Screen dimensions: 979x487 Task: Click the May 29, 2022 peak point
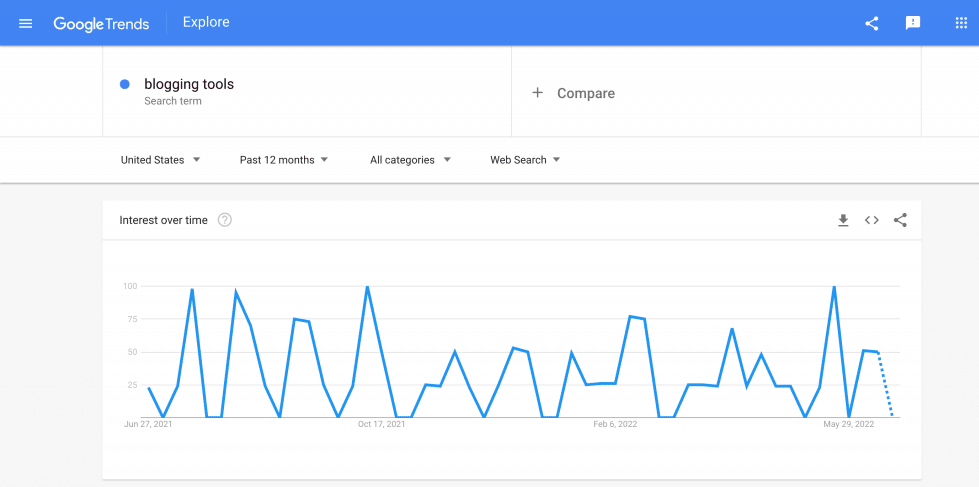point(834,287)
